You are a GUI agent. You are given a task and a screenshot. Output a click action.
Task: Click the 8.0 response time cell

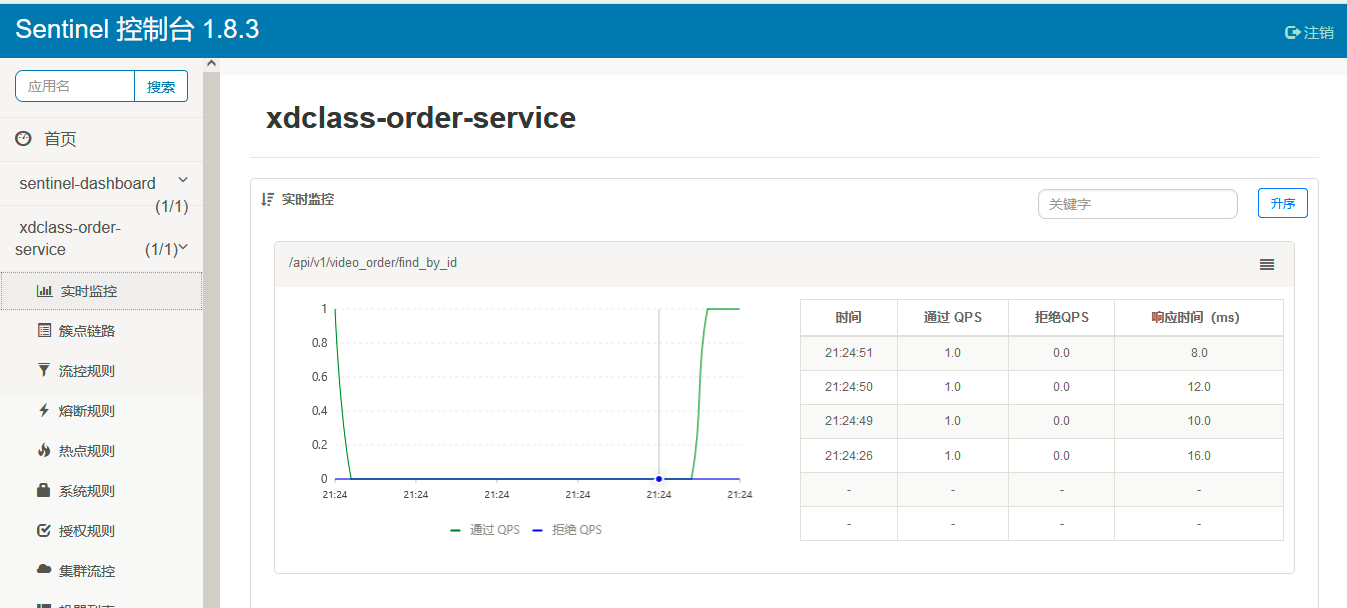[1198, 352]
